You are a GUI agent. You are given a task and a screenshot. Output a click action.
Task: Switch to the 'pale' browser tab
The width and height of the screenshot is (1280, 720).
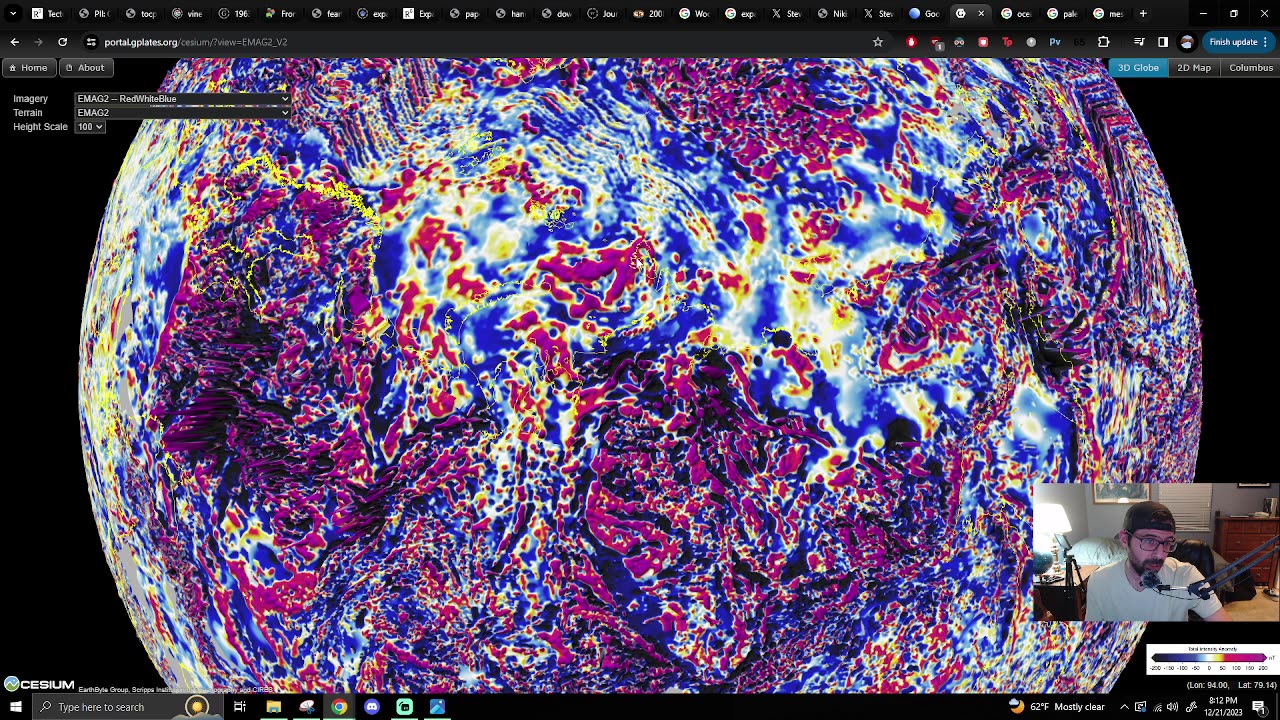(x=1060, y=14)
